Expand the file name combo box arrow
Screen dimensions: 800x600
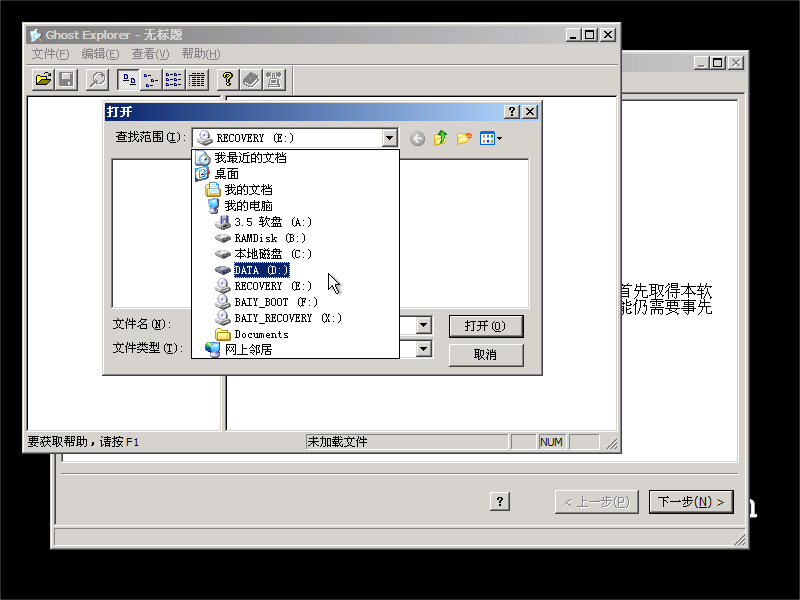click(x=423, y=325)
